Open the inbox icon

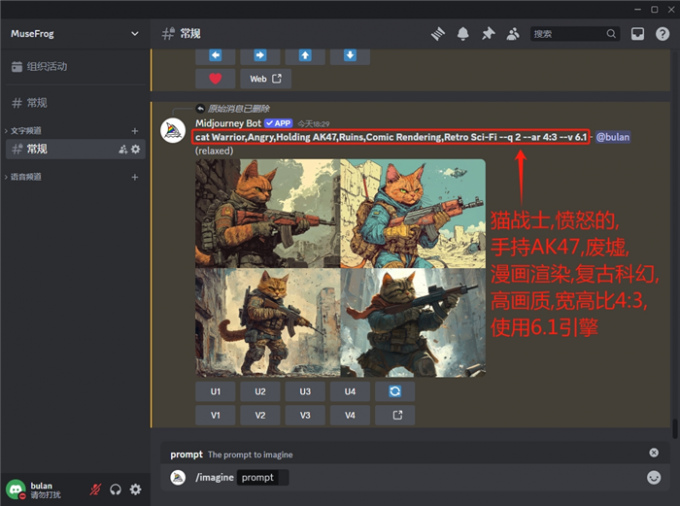[x=637, y=34]
